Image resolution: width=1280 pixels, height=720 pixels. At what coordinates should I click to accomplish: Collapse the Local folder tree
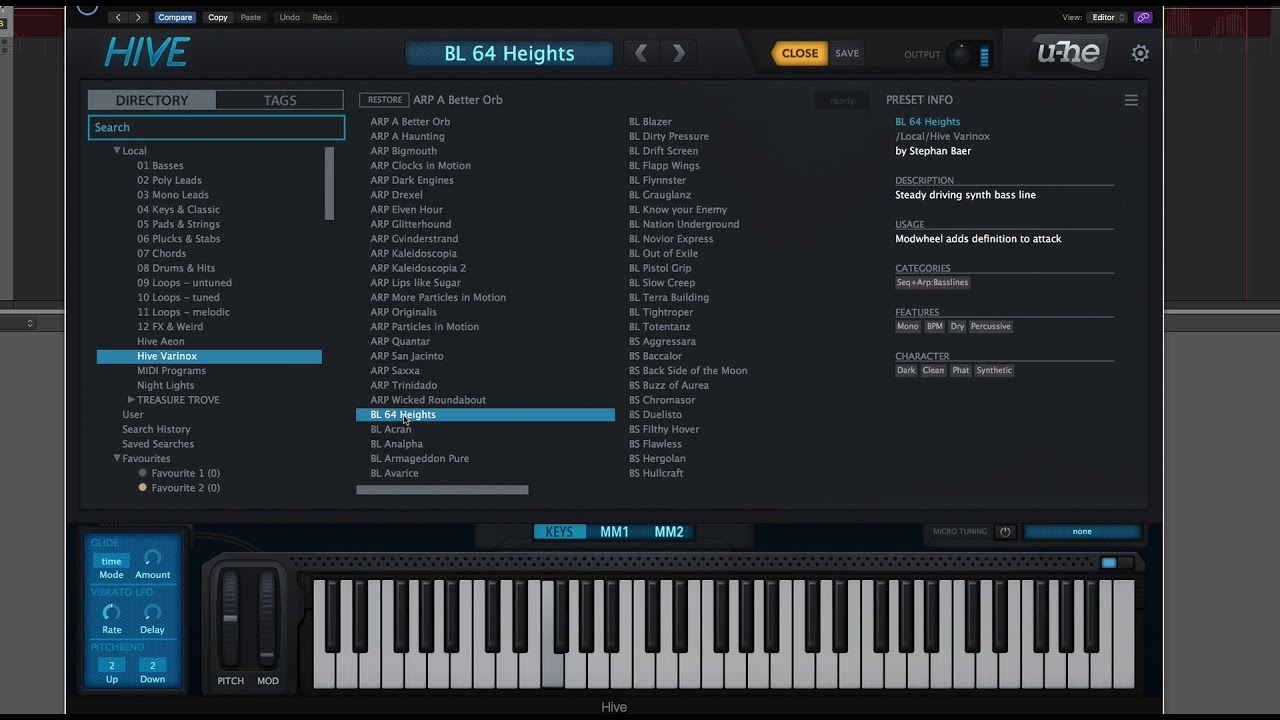[x=117, y=151]
